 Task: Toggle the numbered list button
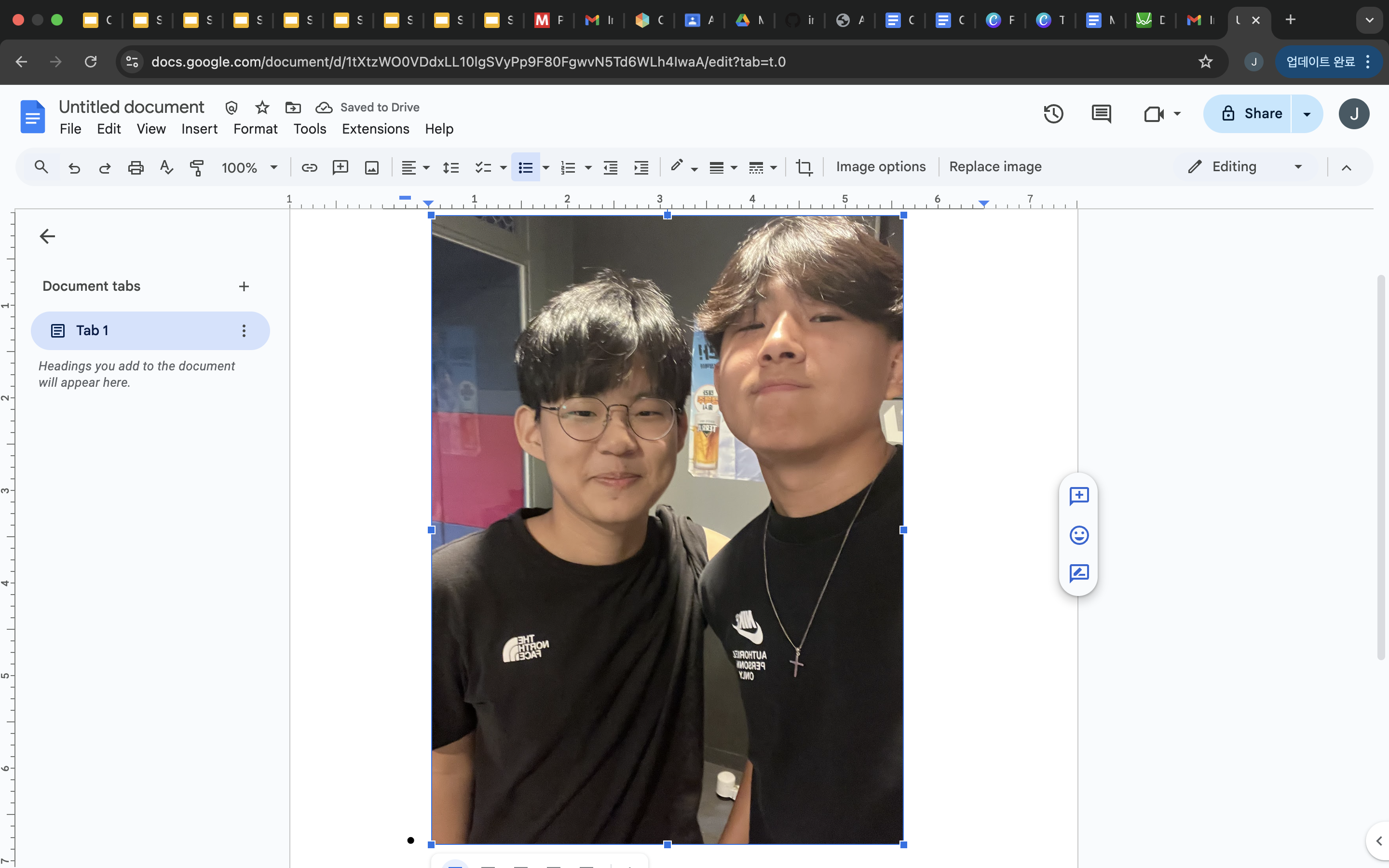pos(568,167)
